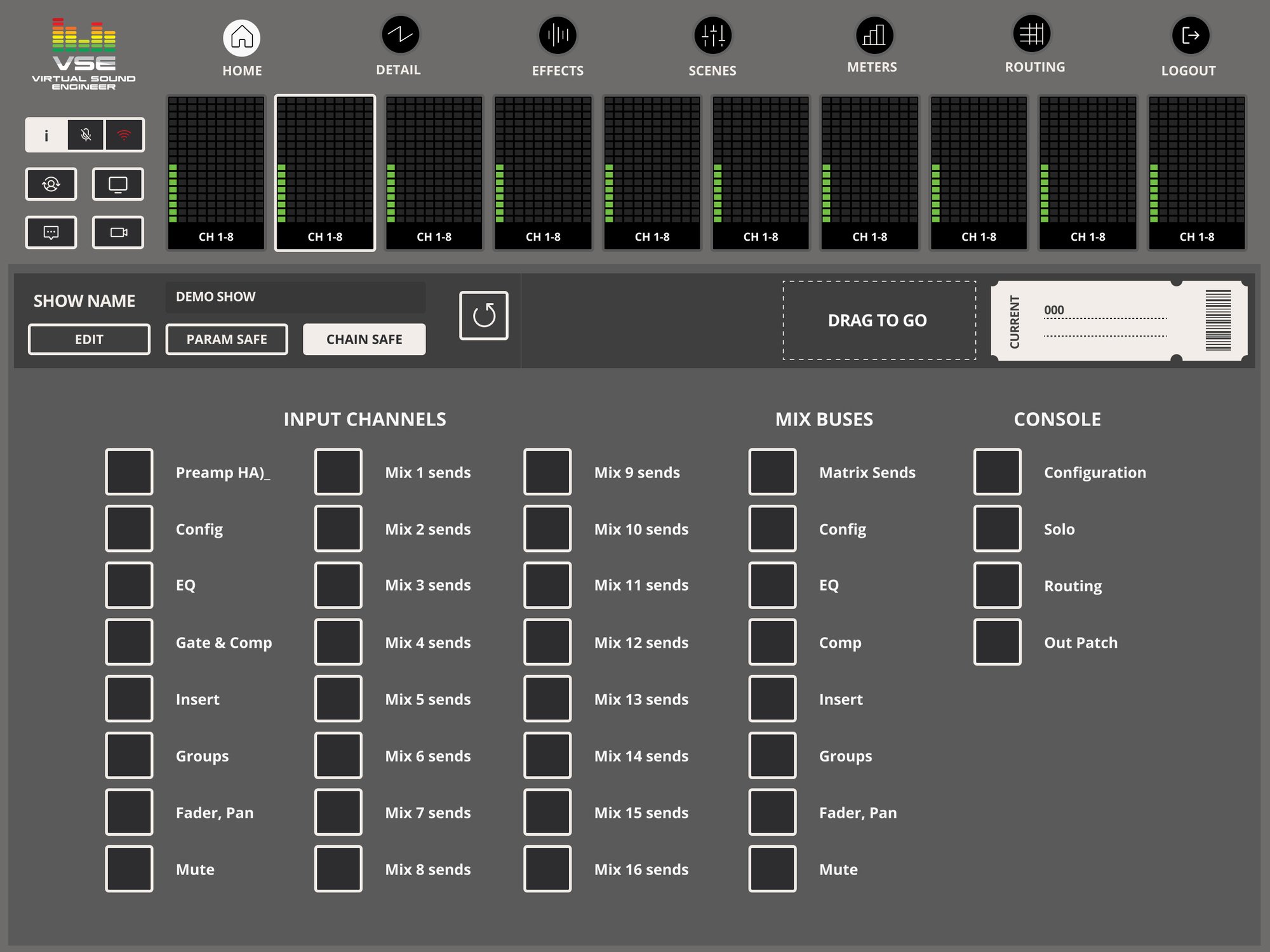Viewport: 1270px width, 952px height.
Task: Click the video camera icon button
Action: (x=118, y=232)
